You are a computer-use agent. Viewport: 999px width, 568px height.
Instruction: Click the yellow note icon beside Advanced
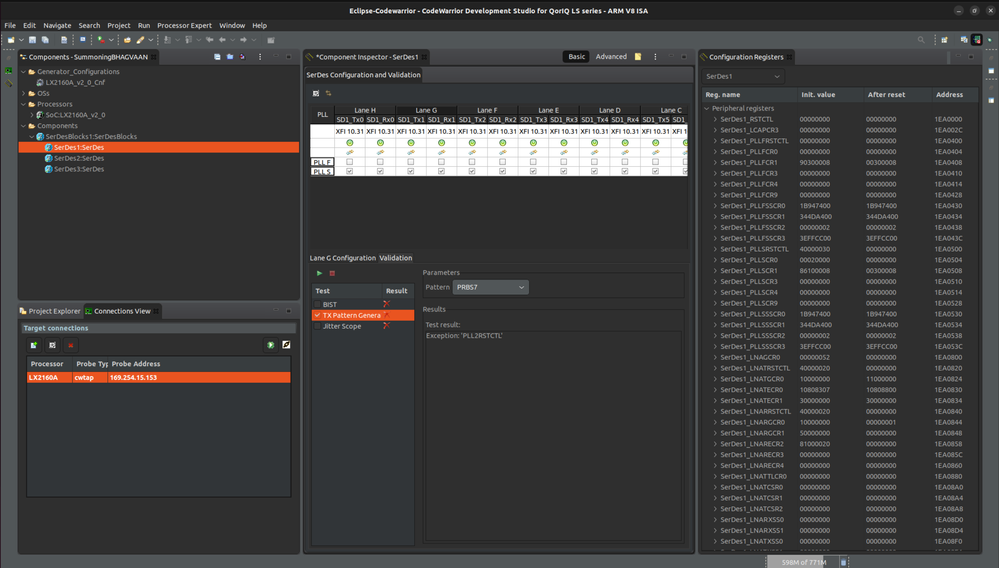pyautogui.click(x=638, y=57)
